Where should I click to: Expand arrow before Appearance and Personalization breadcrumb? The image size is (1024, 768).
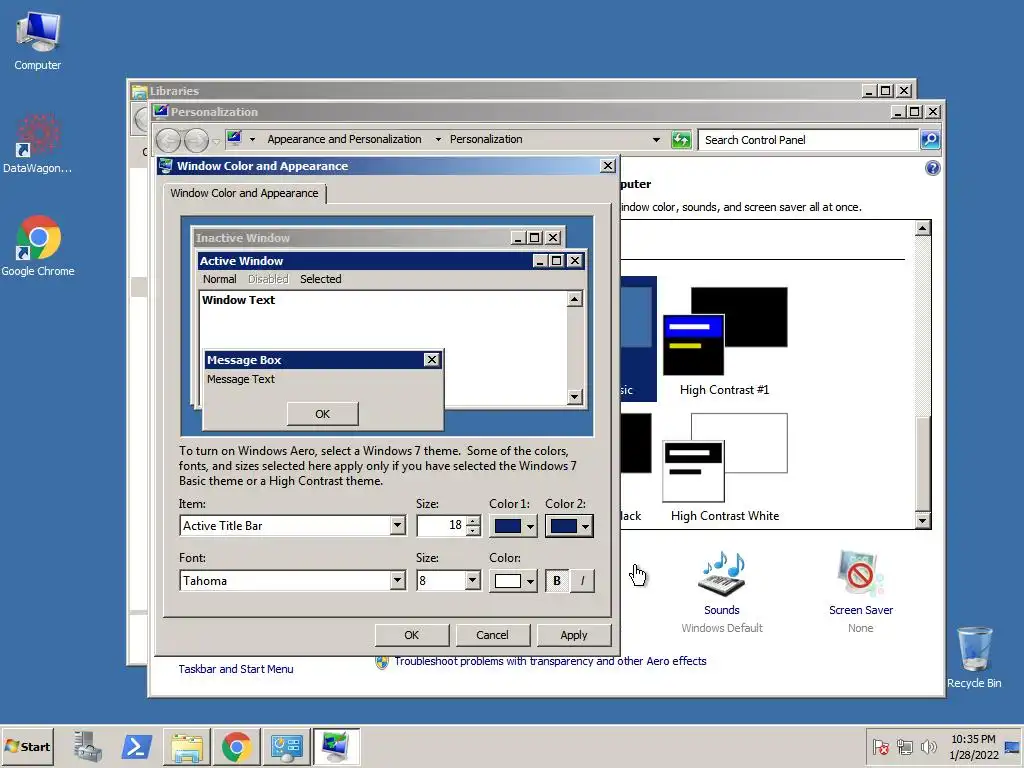pyautogui.click(x=252, y=139)
